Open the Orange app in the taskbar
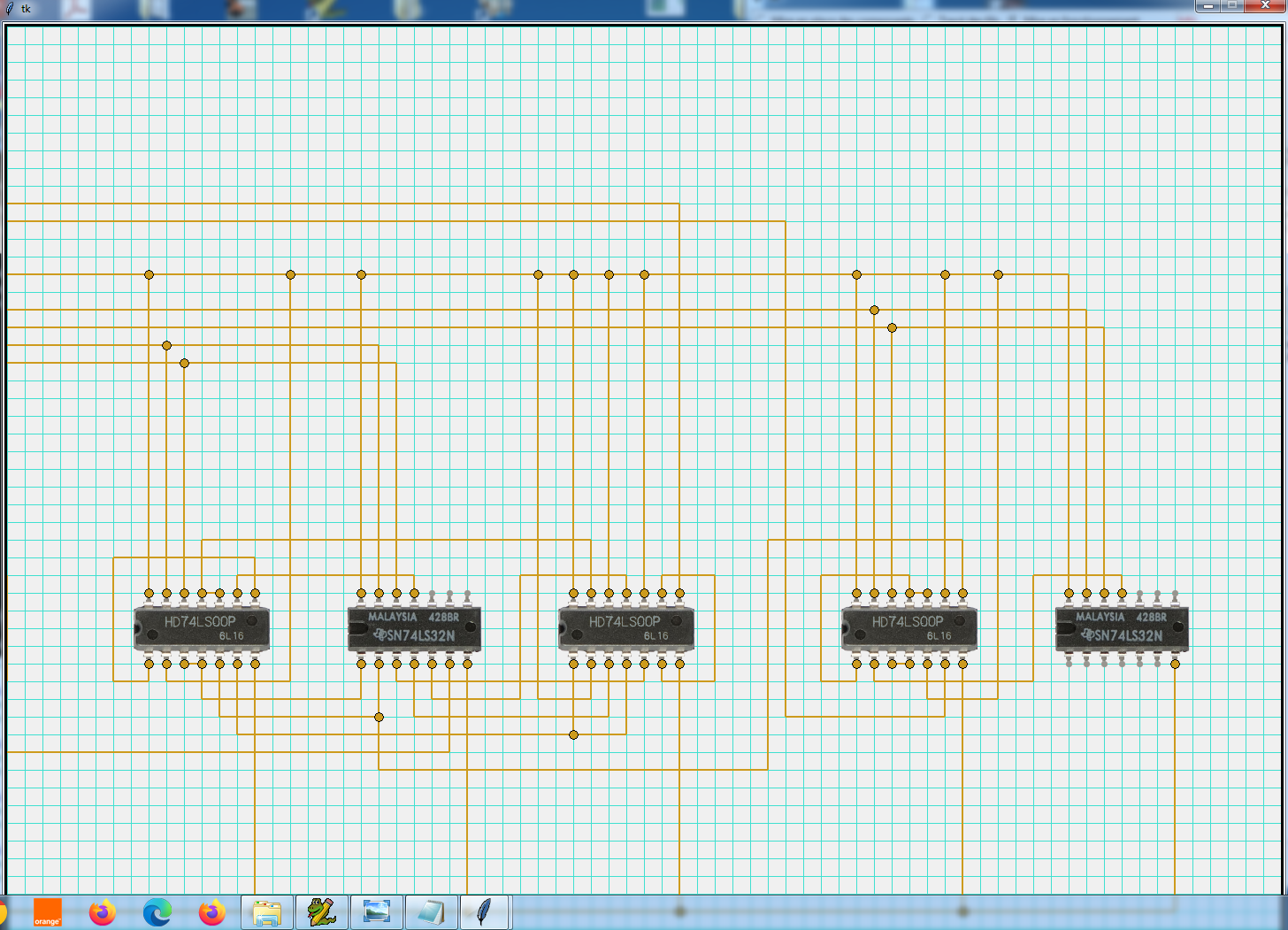This screenshot has width=1288, height=930. pos(47,911)
